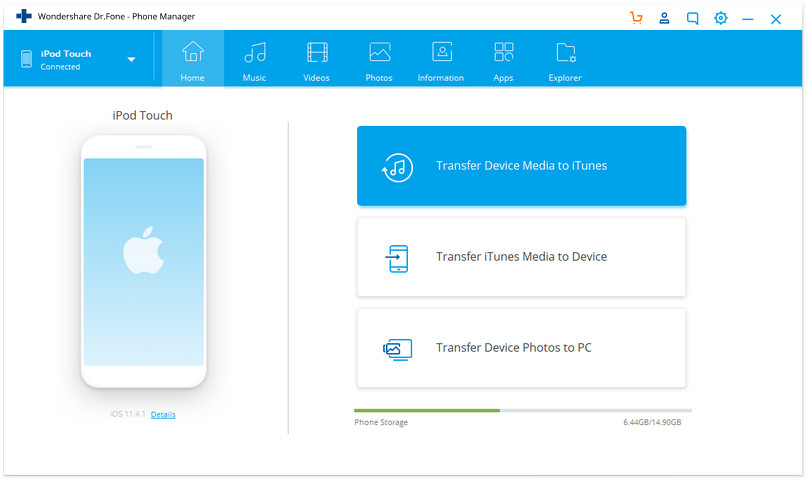Switch to the Photos tab label
The height and width of the screenshot is (480, 807).
click(x=379, y=78)
